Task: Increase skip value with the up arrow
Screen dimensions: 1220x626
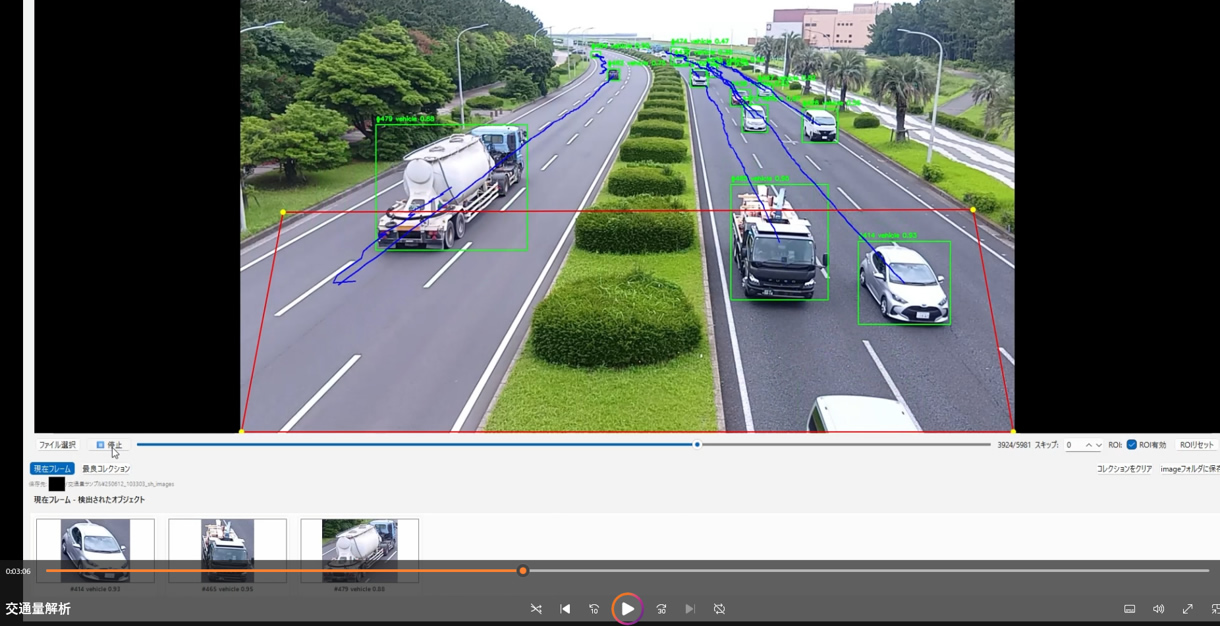Action: point(1088,445)
